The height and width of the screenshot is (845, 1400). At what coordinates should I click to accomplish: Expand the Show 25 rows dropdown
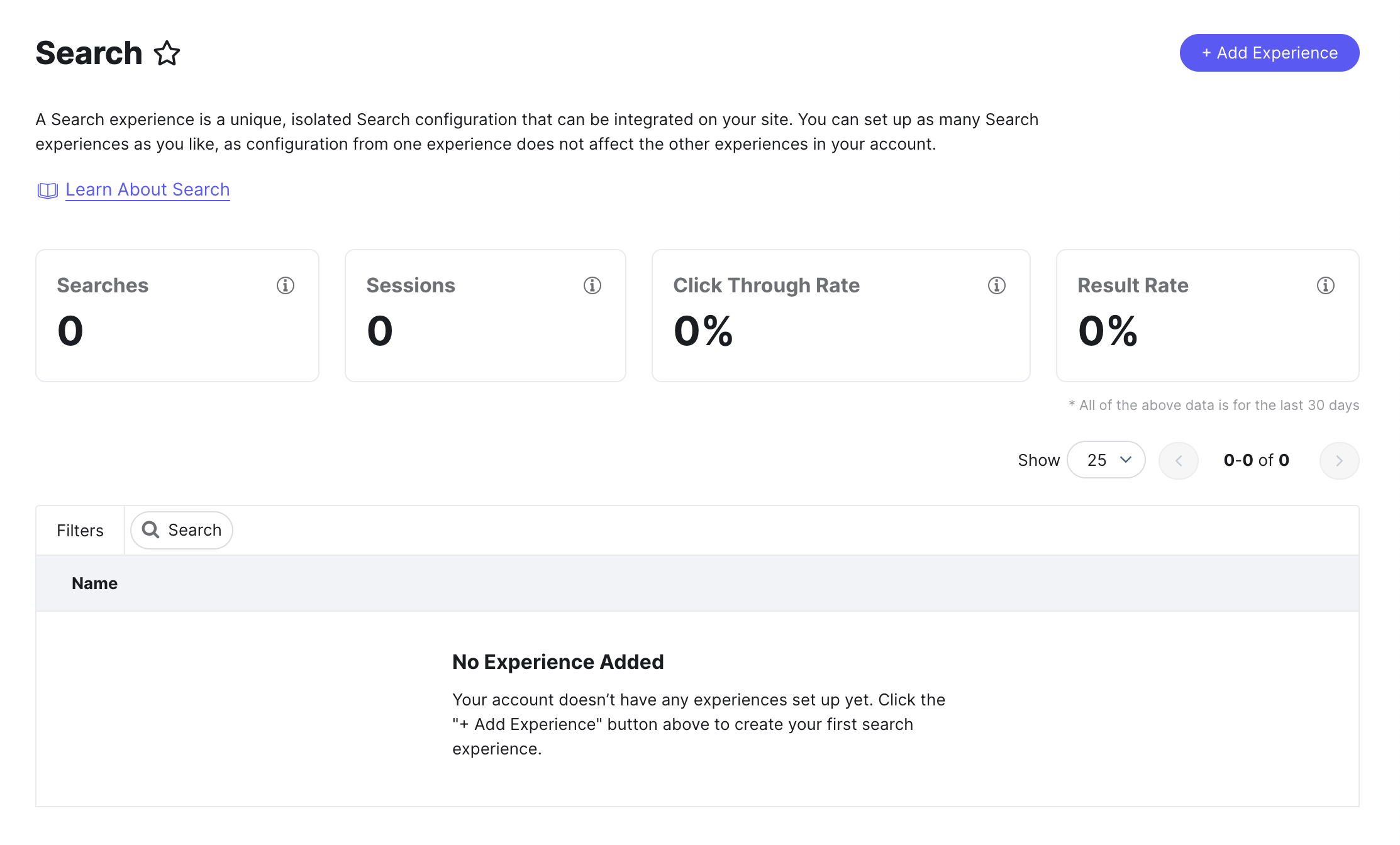tap(1106, 460)
